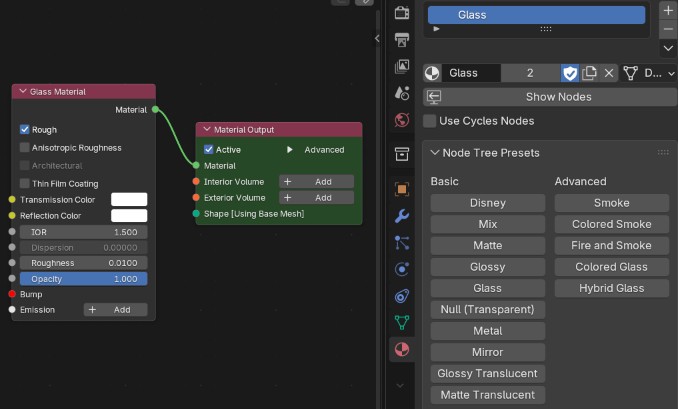
Task: Apply the Glass preset button
Action: [488, 288]
